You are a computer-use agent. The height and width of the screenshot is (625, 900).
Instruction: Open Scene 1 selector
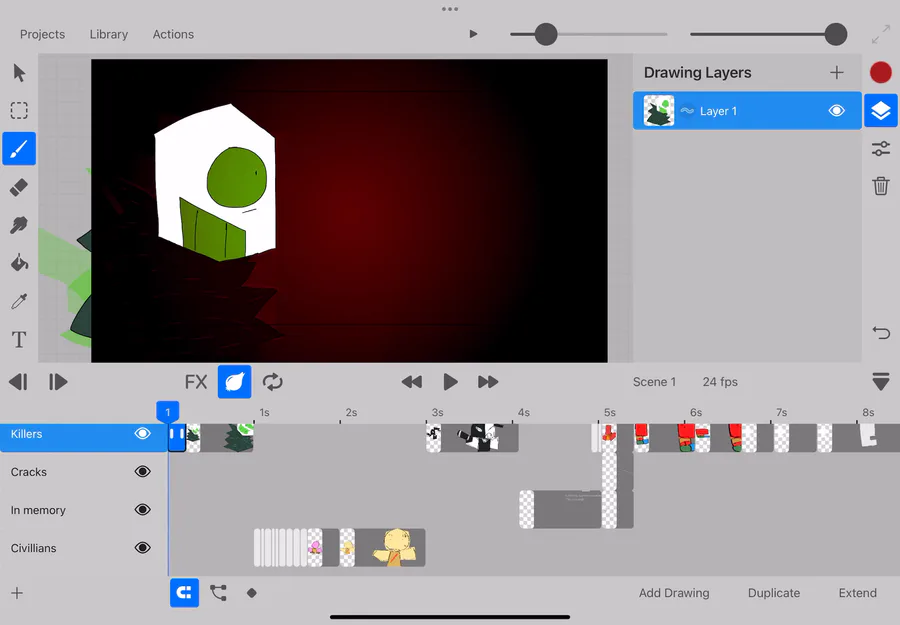click(654, 382)
